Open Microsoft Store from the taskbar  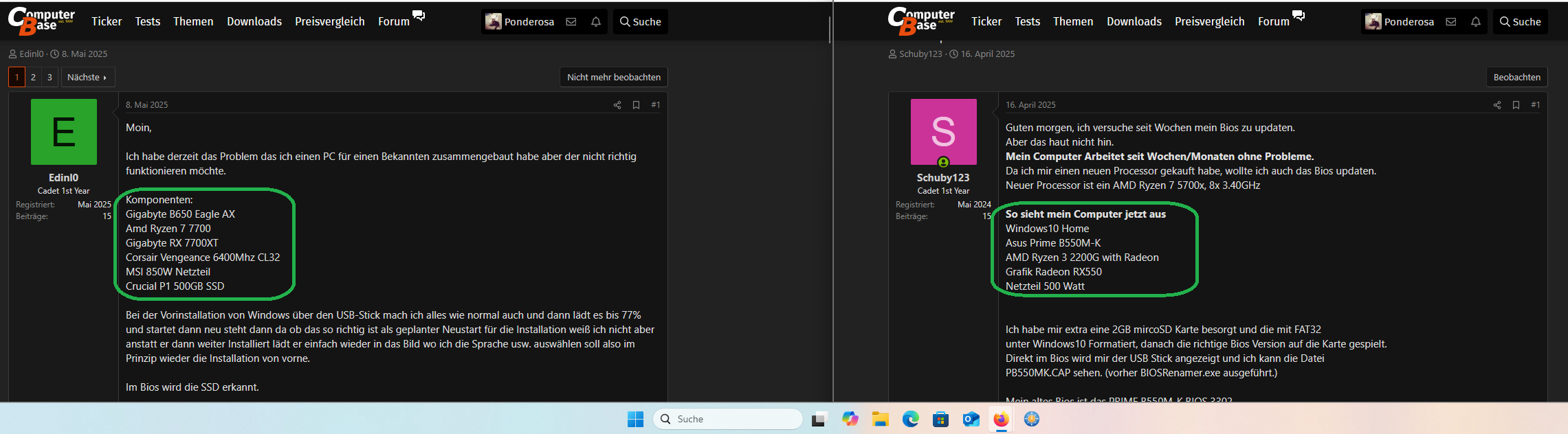tap(941, 419)
